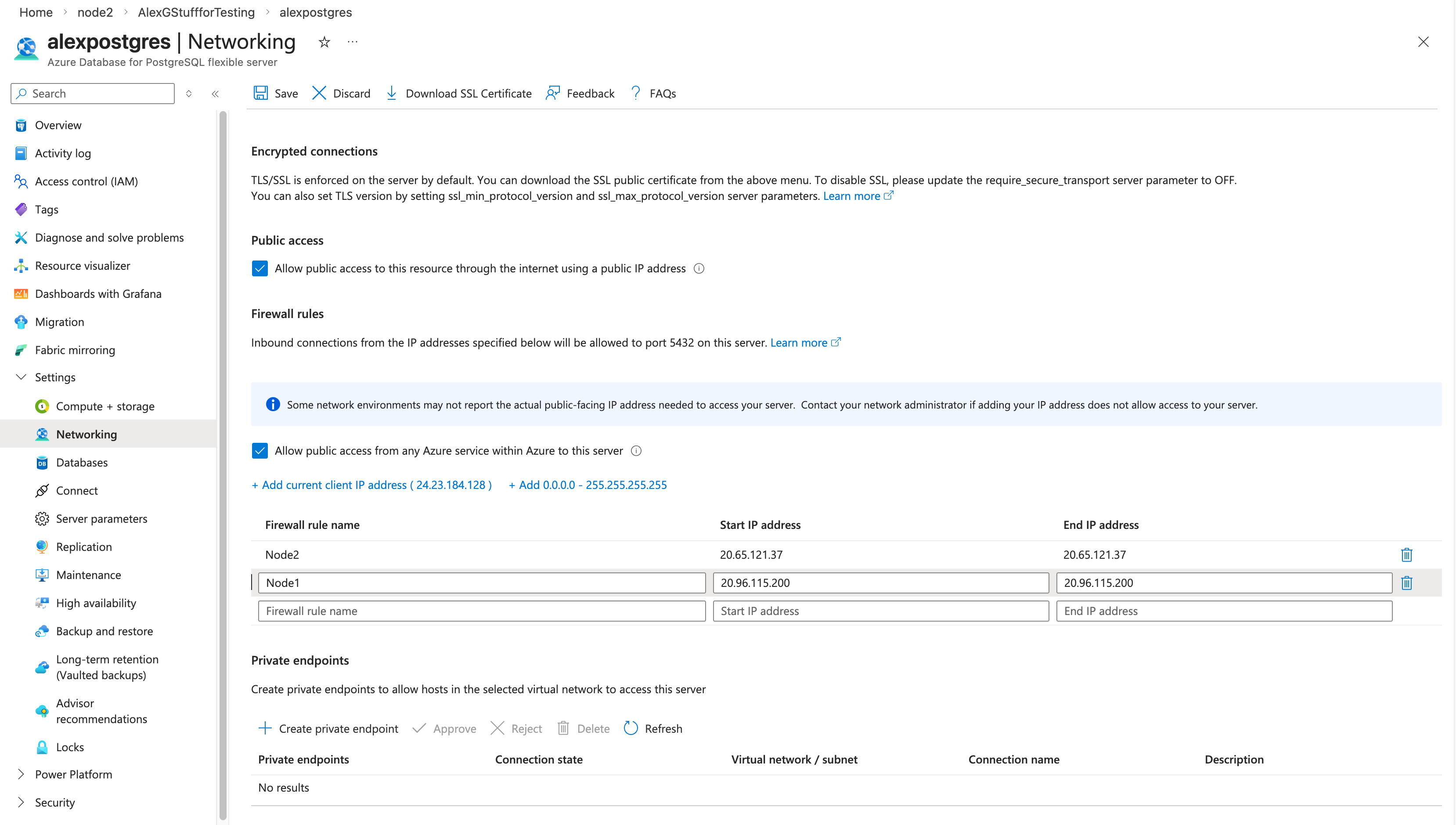Image resolution: width=1456 pixels, height=825 pixels.
Task: Go to AlexGStuffforTesting breadcrumb
Action: coord(197,12)
